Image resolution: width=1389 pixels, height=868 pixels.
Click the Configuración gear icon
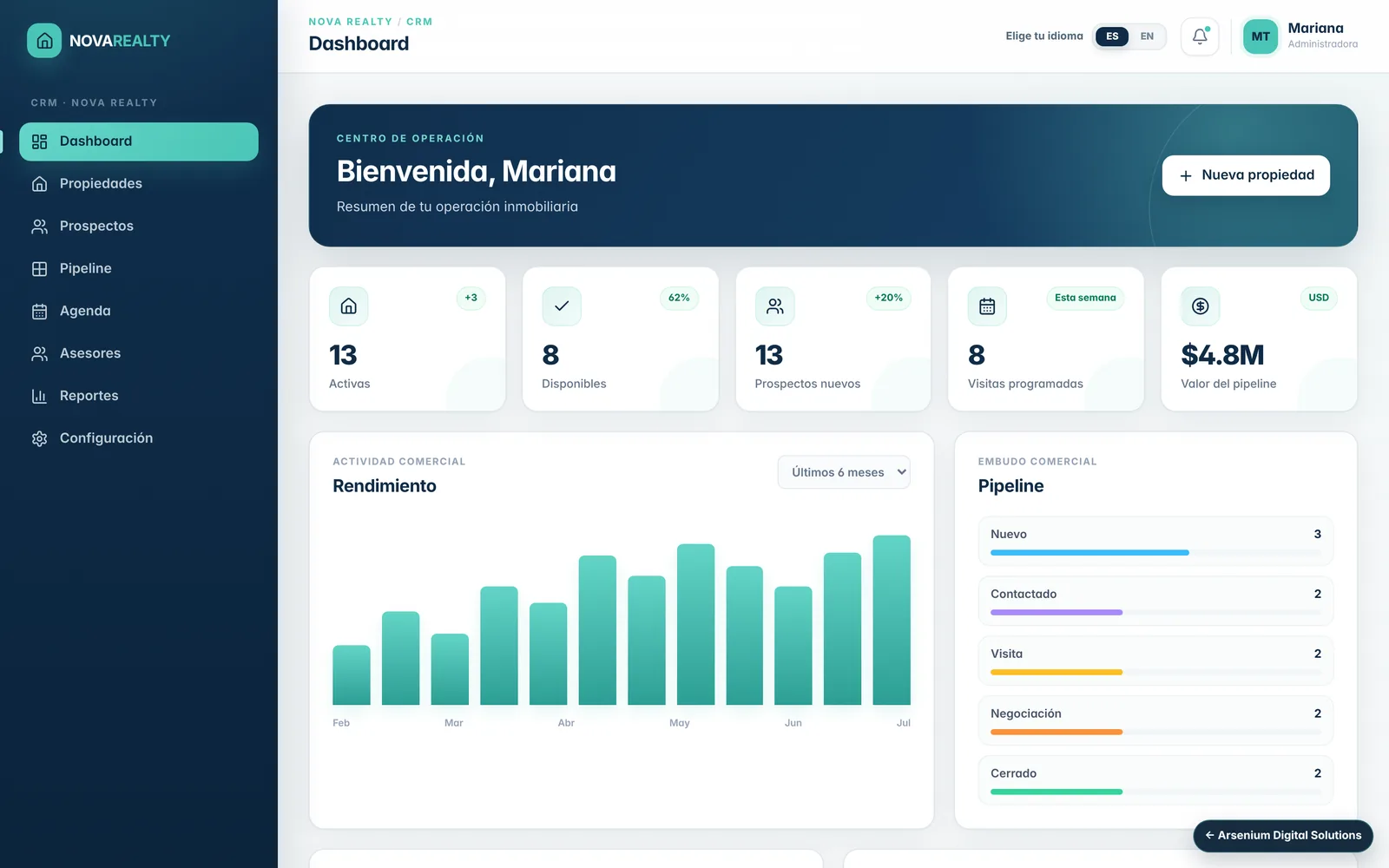point(39,439)
